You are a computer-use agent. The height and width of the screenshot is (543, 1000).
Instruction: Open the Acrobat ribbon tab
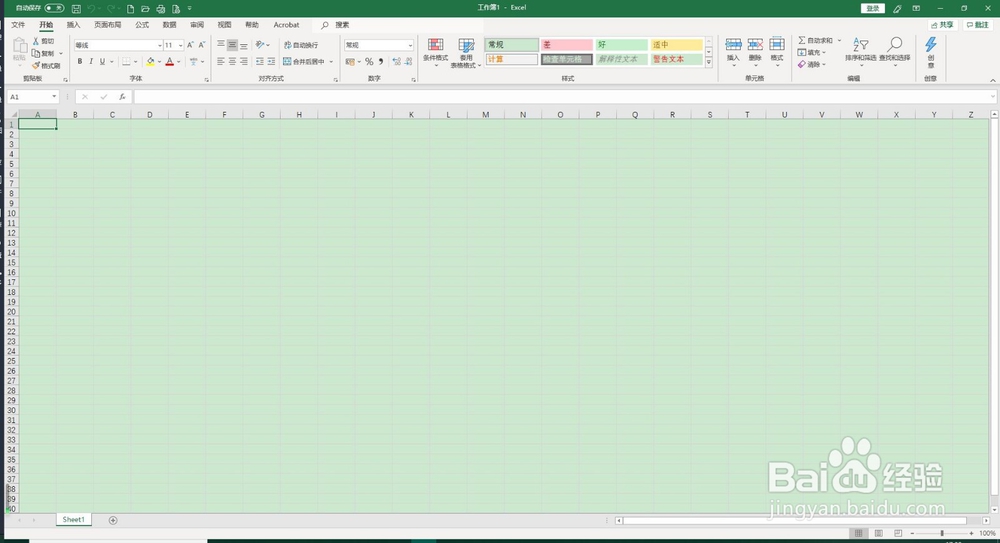(x=286, y=25)
